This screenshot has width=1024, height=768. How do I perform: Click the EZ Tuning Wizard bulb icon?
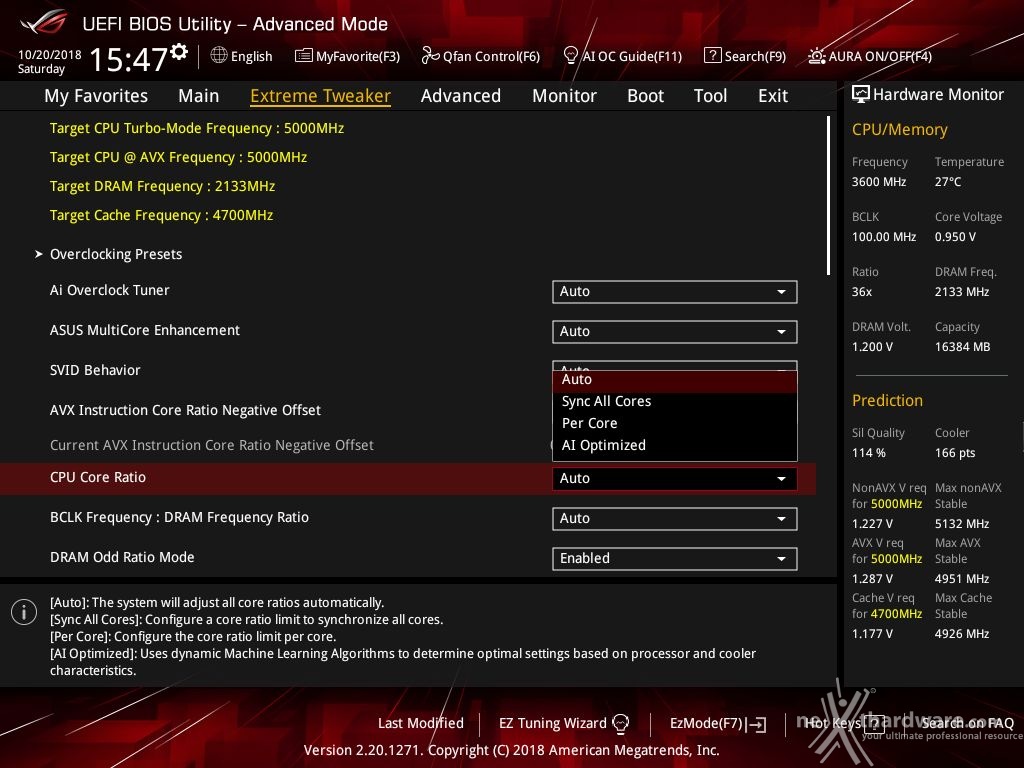620,723
